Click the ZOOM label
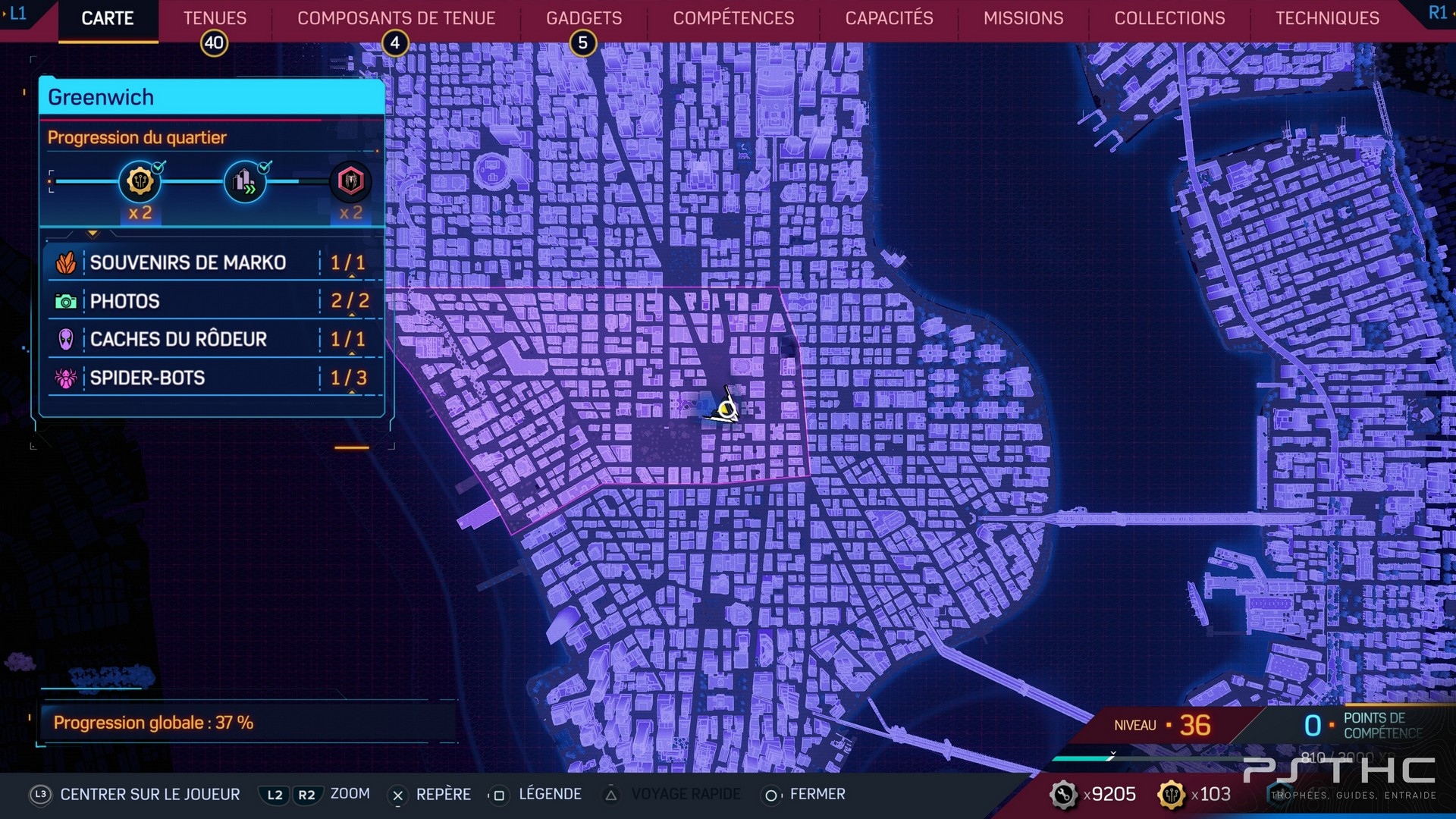1456x819 pixels. click(350, 793)
